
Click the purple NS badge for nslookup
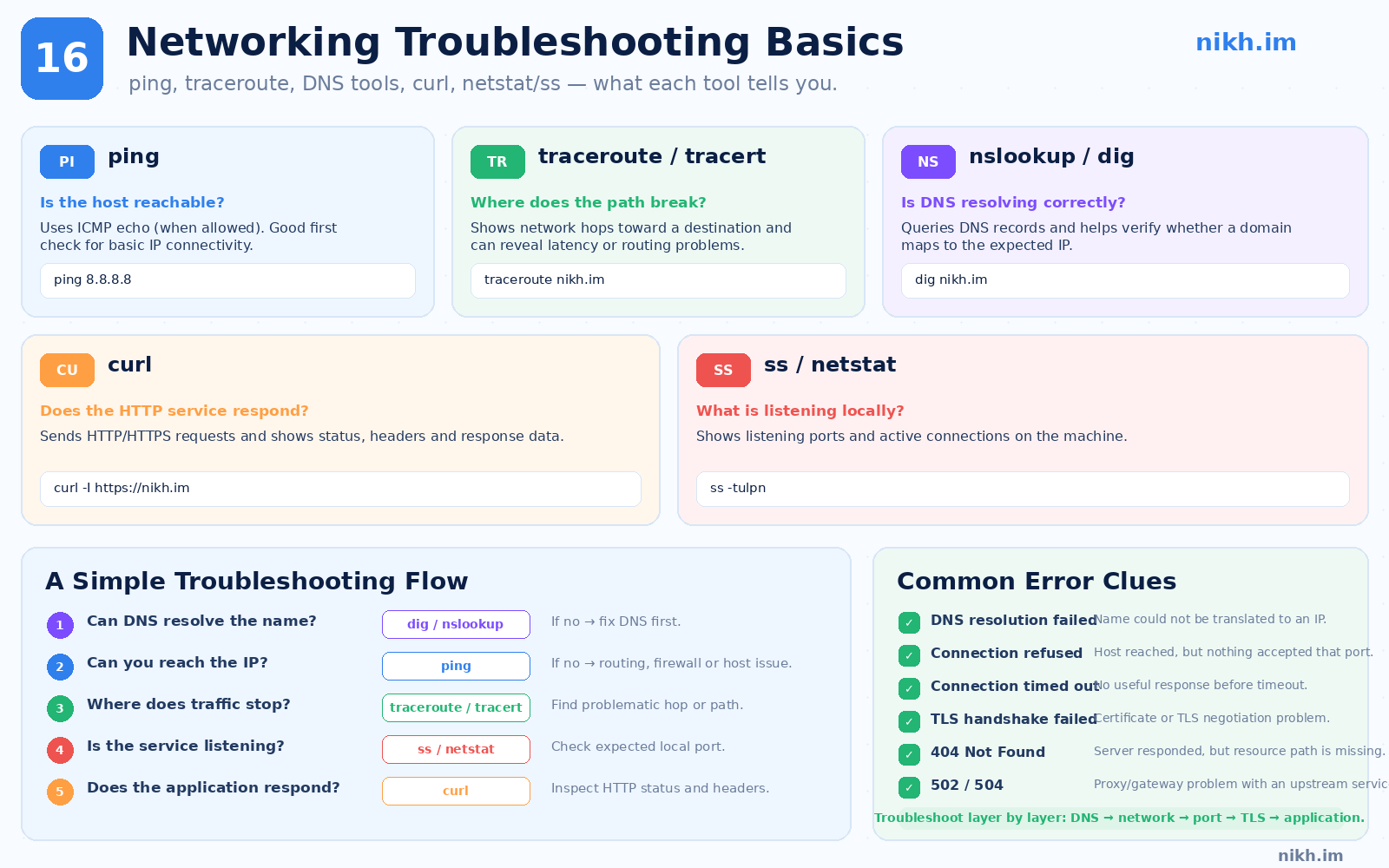click(x=928, y=161)
